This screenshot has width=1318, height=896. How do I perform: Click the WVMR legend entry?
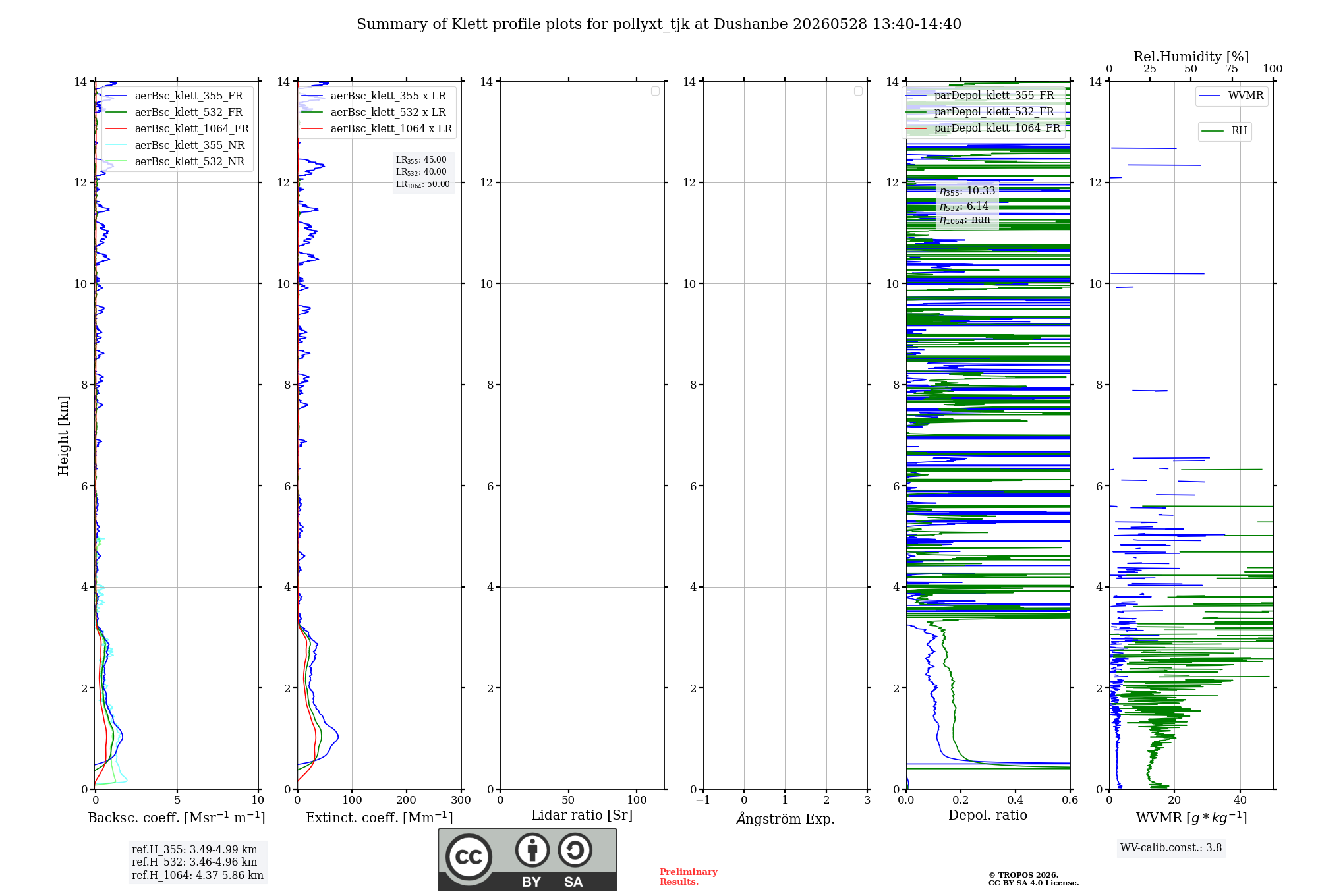click(1231, 96)
